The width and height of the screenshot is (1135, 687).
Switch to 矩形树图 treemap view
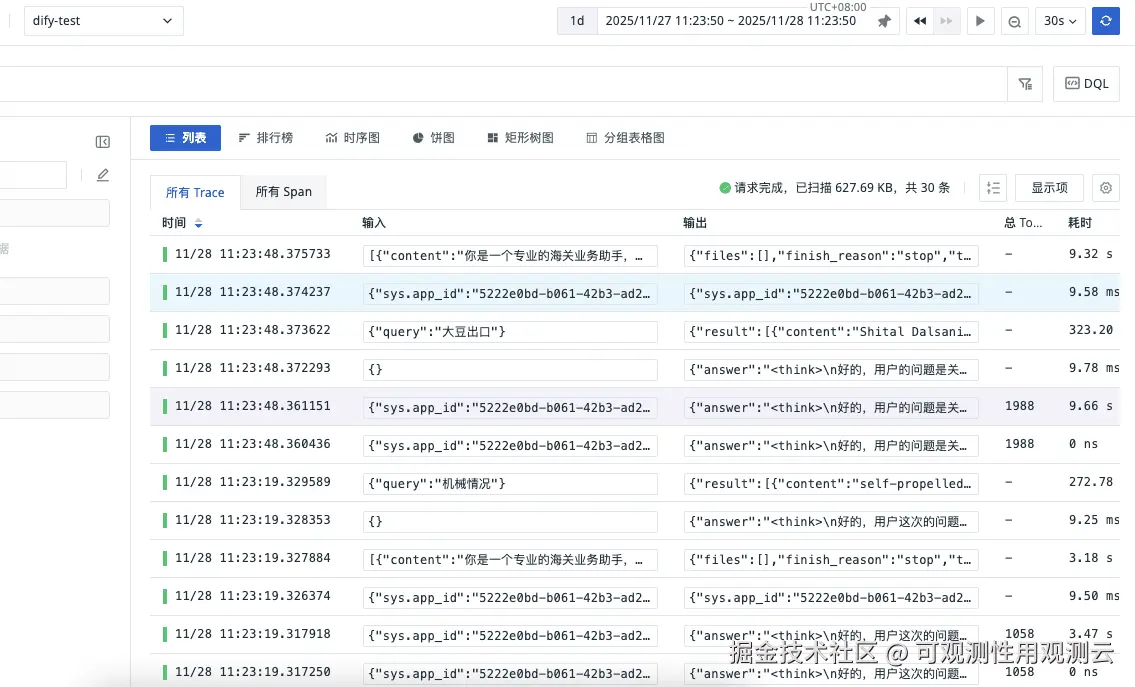pyautogui.click(x=520, y=138)
